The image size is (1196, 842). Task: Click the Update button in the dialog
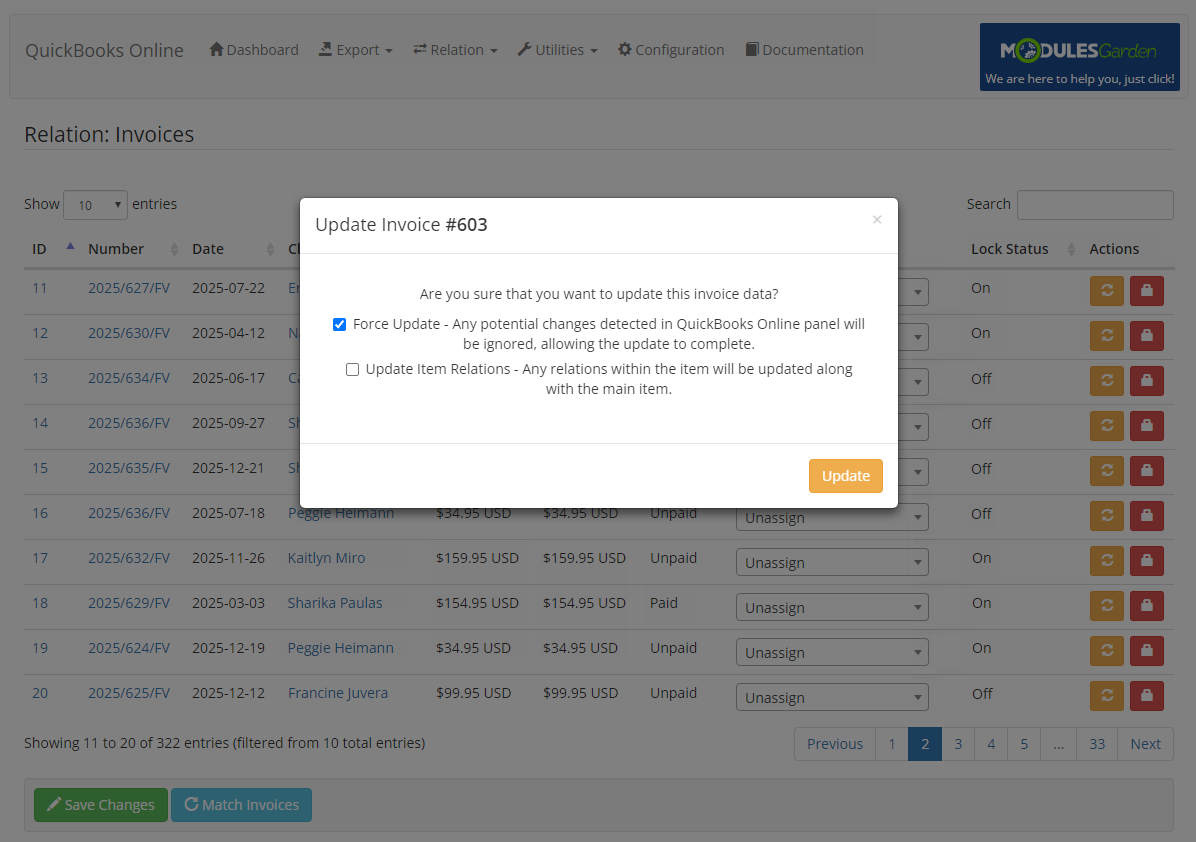[x=845, y=476]
